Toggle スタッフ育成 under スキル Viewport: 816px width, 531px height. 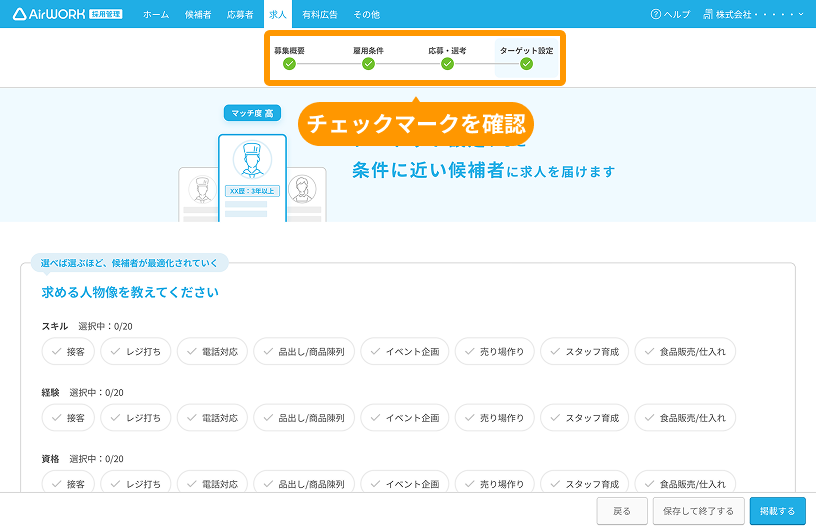click(584, 351)
